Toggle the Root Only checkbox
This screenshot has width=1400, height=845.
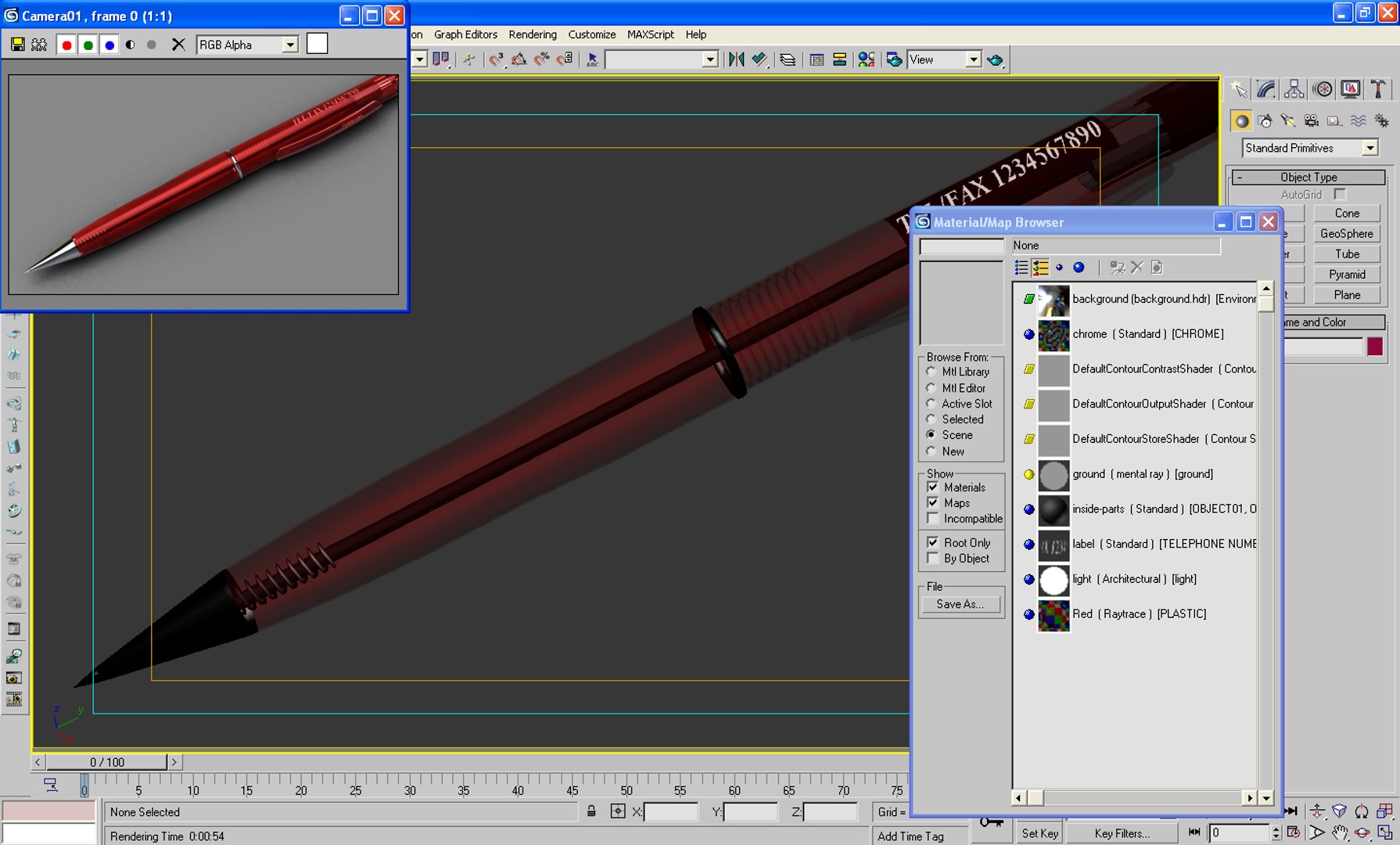click(x=933, y=542)
